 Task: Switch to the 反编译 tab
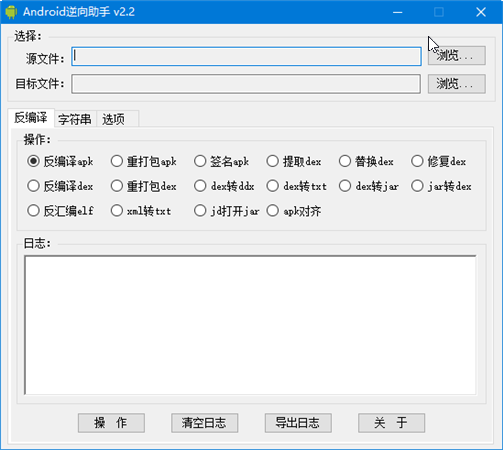[x=31, y=118]
